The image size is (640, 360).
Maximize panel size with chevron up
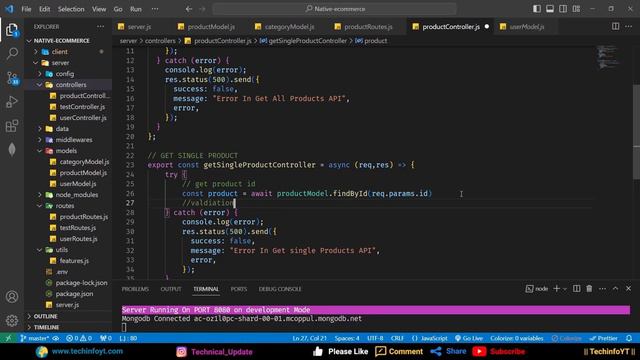(616, 289)
